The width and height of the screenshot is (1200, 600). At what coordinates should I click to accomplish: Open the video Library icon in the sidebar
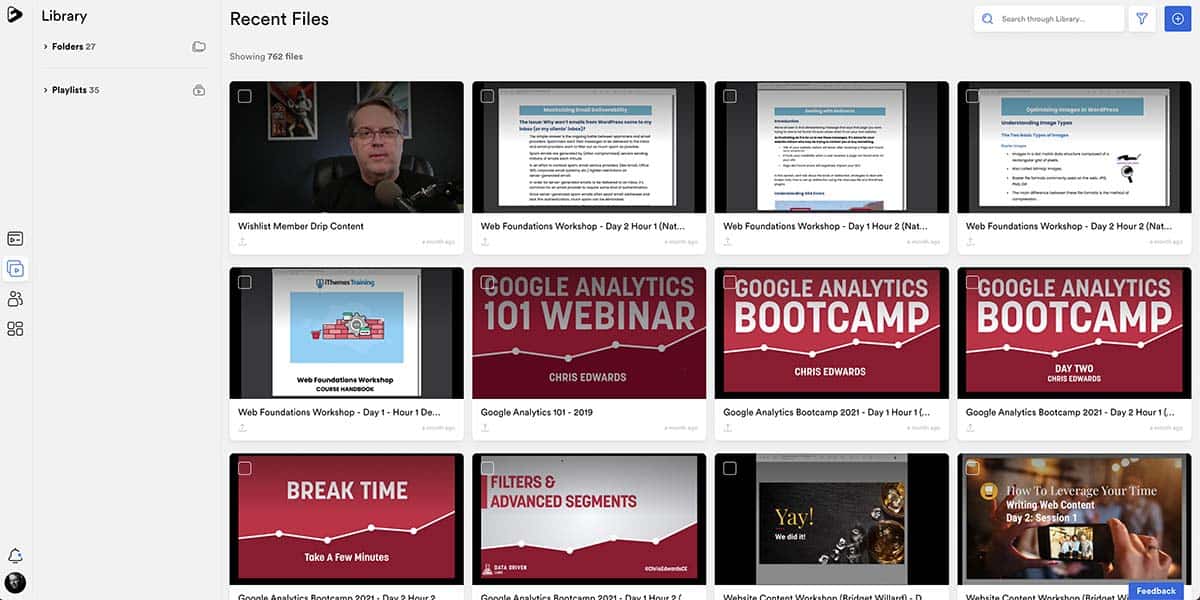pyautogui.click(x=15, y=268)
